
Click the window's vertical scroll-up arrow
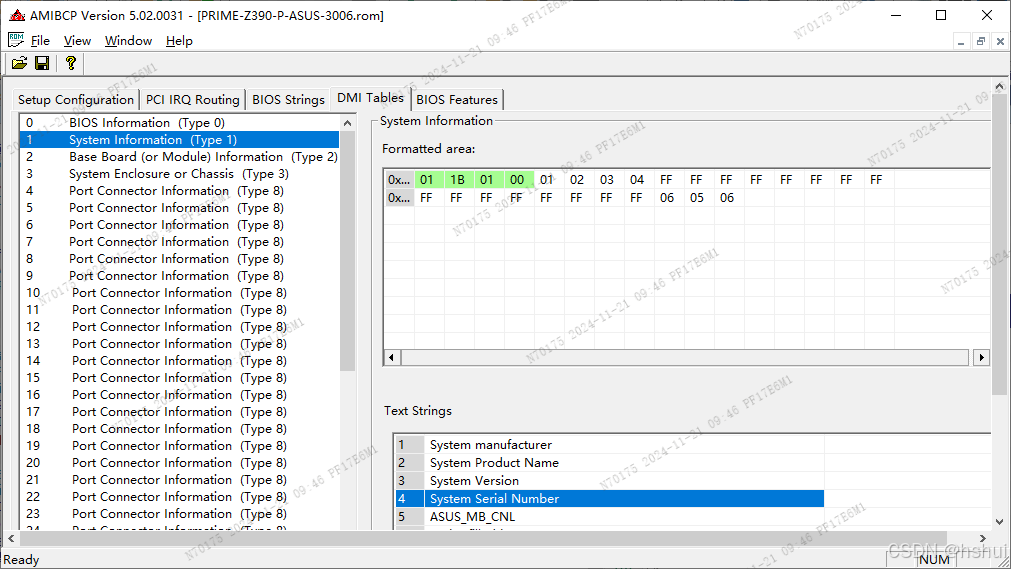pyautogui.click(x=999, y=86)
